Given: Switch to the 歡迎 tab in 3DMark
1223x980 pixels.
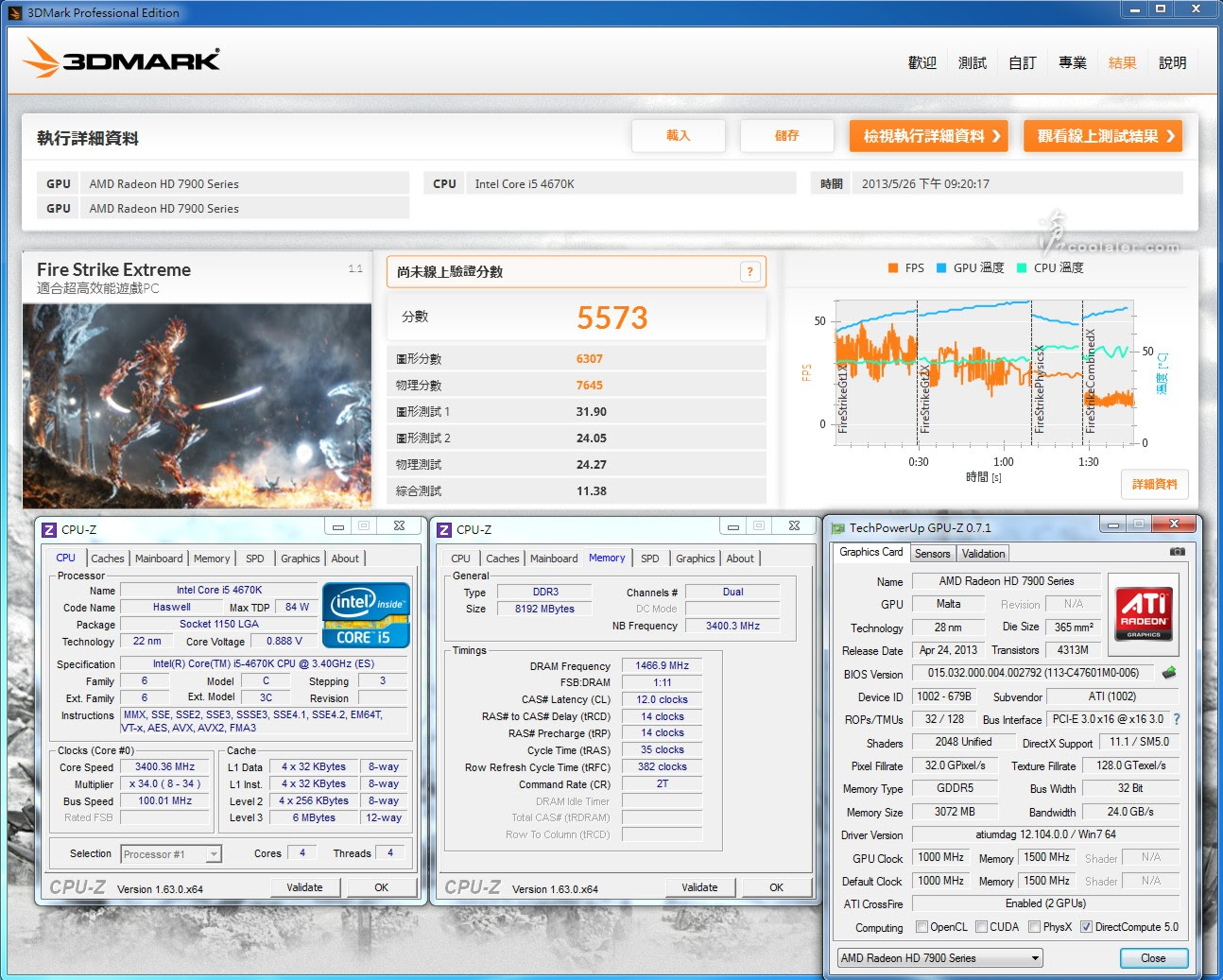Looking at the screenshot, I should (922, 62).
